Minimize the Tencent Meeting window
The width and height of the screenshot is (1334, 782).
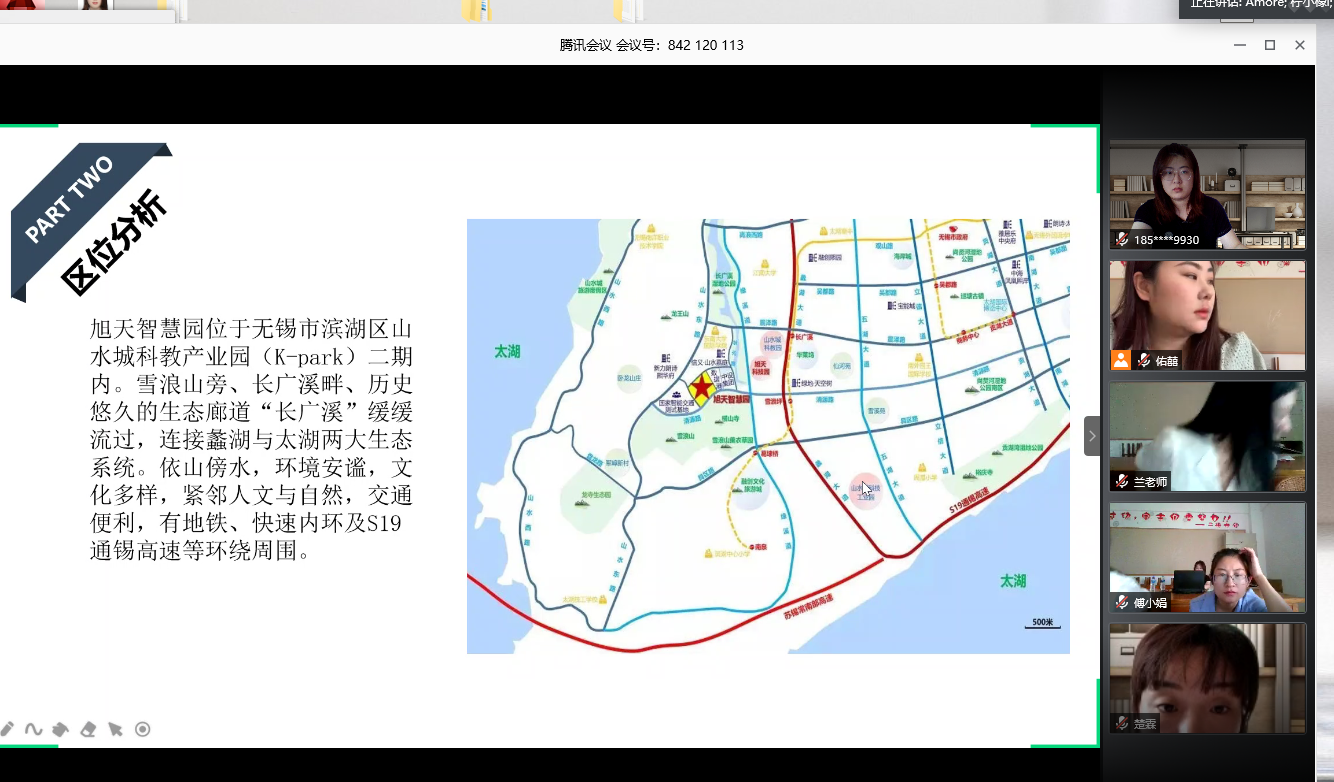[x=1240, y=45]
